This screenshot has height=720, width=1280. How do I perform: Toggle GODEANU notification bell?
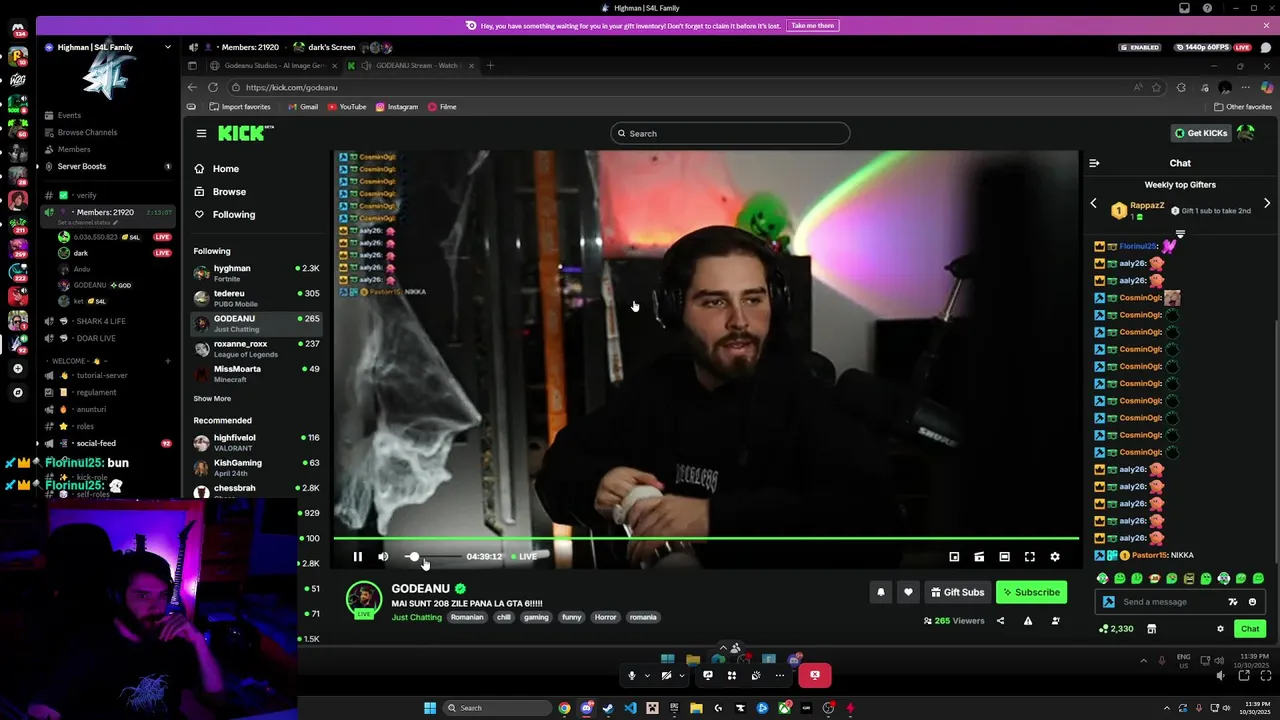click(x=881, y=592)
